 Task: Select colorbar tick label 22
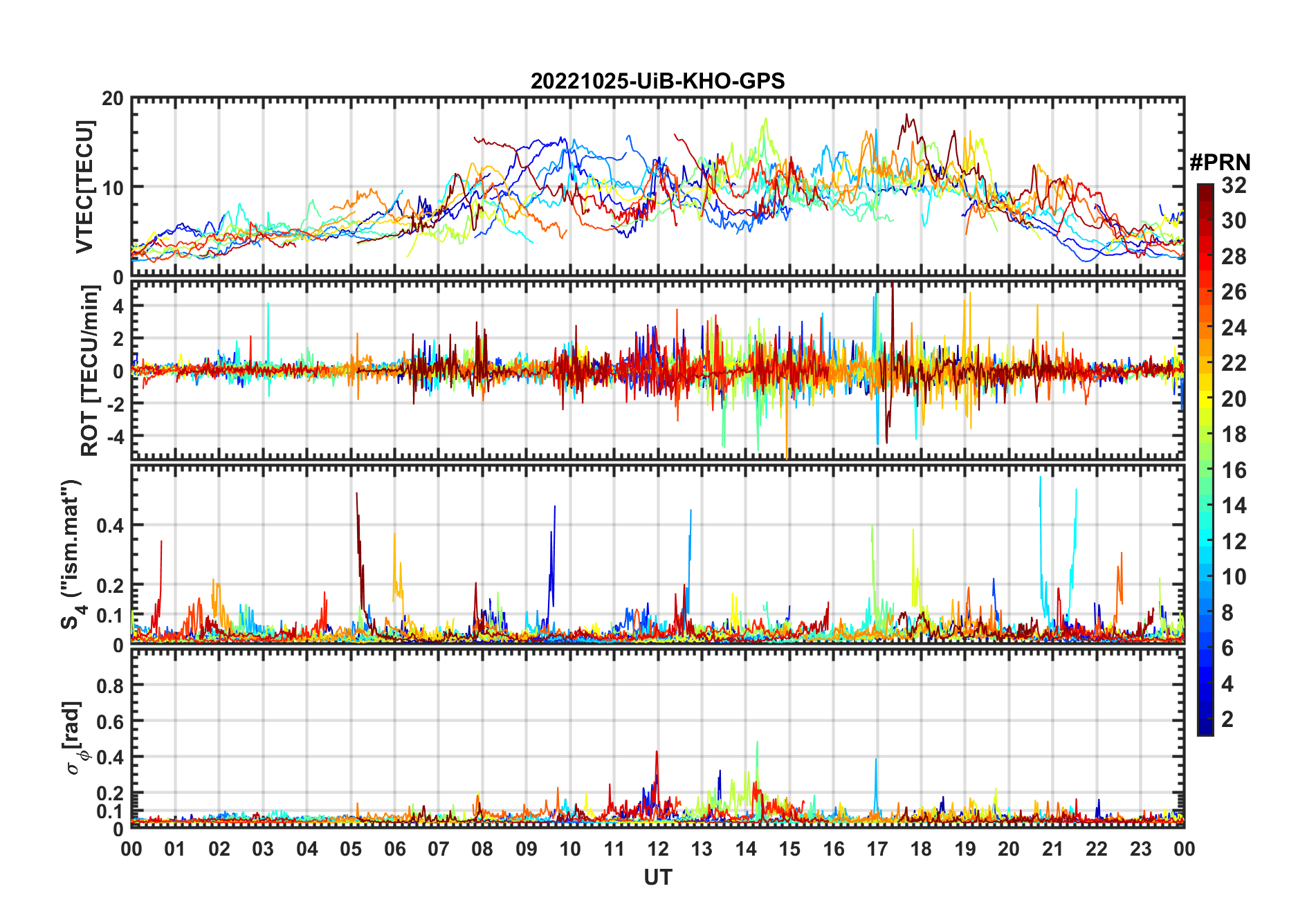point(1234,363)
